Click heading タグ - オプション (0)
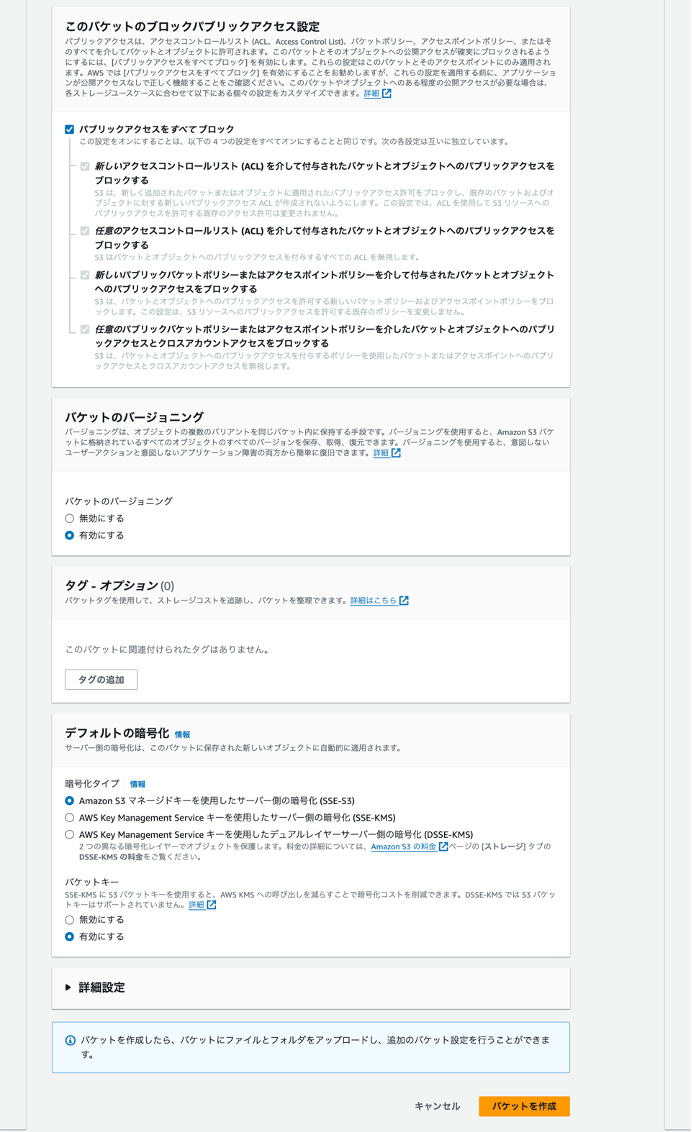Viewport: 692px width, 1132px height. 120,585
